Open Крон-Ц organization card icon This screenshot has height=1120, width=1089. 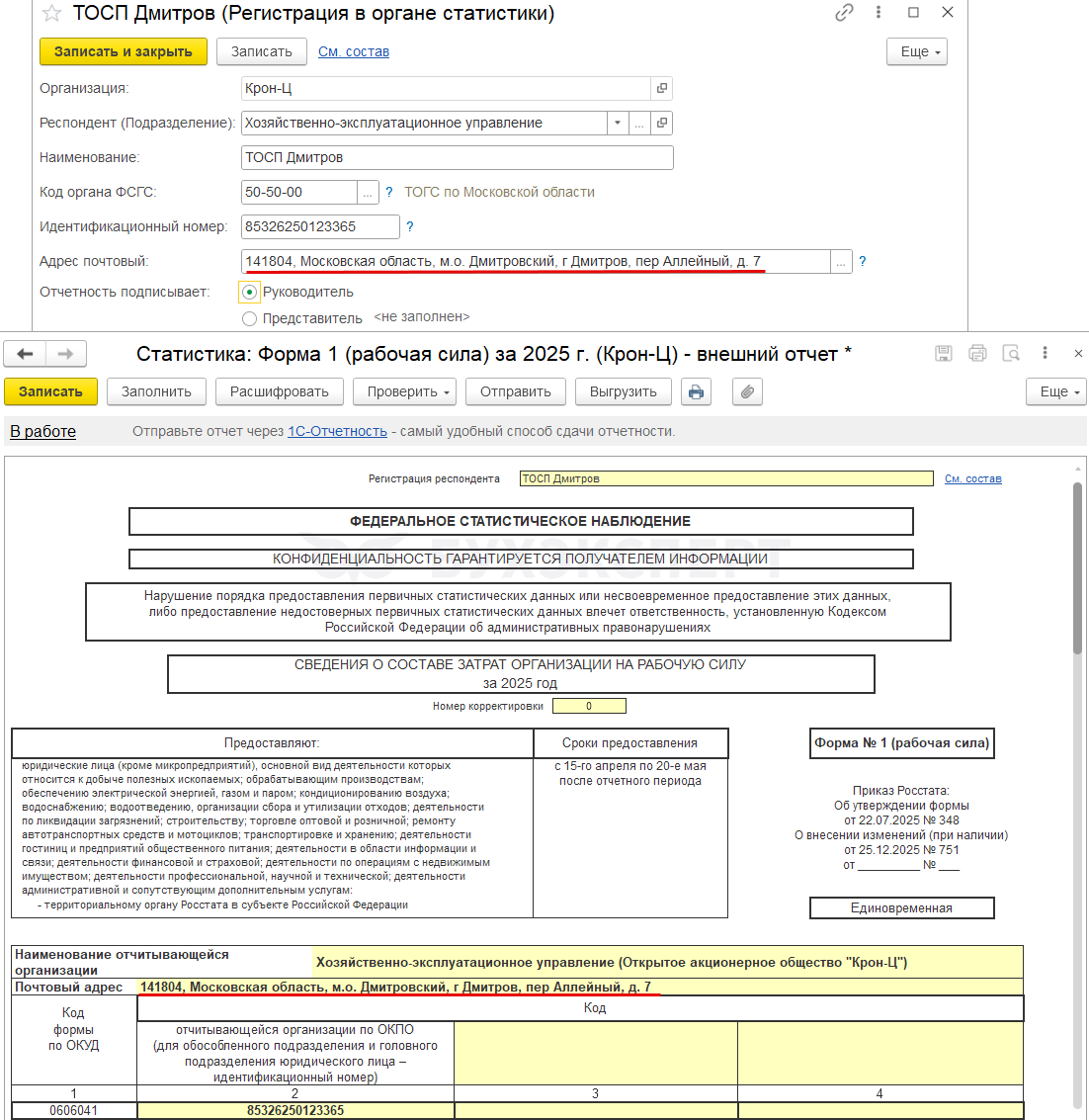(662, 88)
